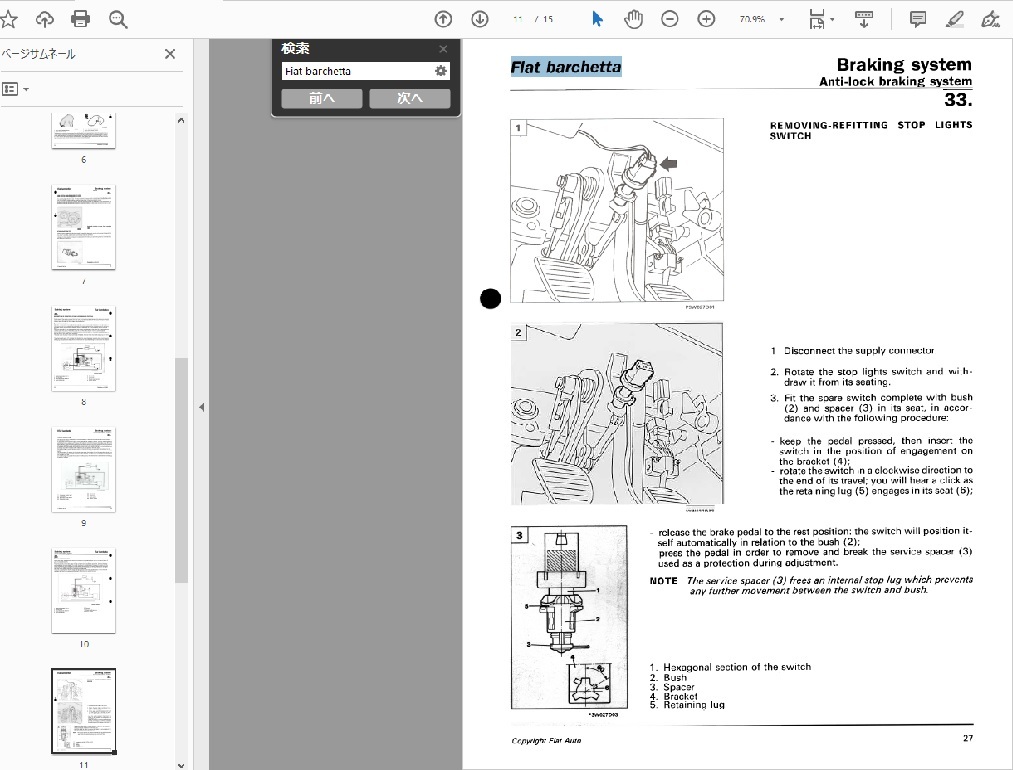
Task: Click the 検索 search popup title
Action: point(295,48)
